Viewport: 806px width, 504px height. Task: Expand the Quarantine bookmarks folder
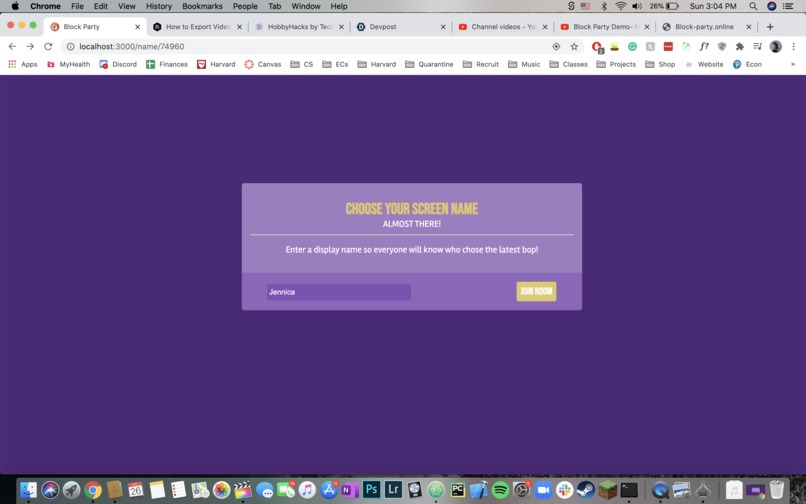[429, 64]
